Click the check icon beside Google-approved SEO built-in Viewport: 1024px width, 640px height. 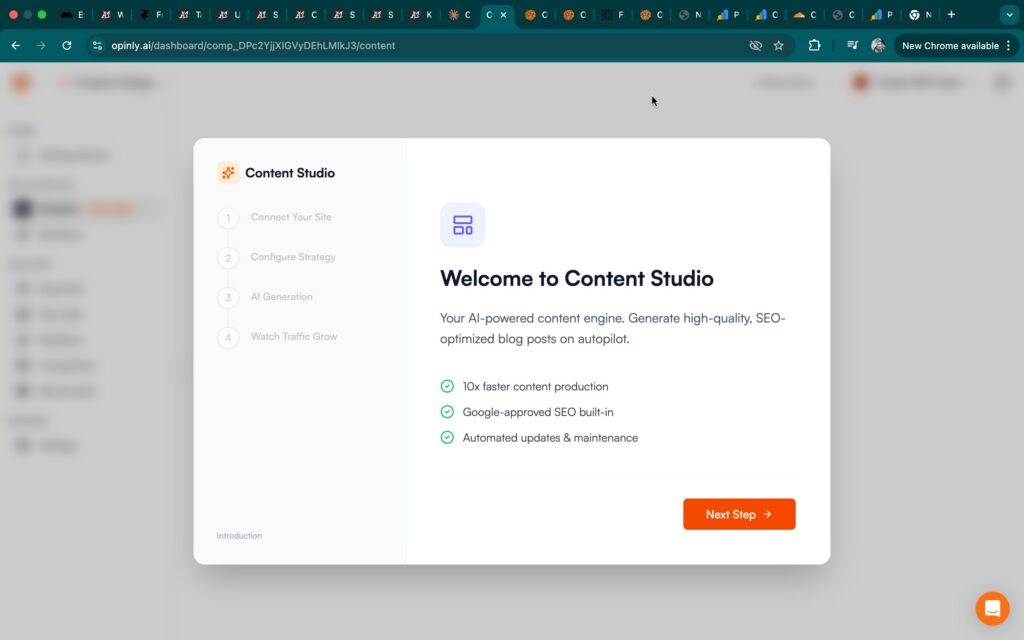pyautogui.click(x=447, y=412)
